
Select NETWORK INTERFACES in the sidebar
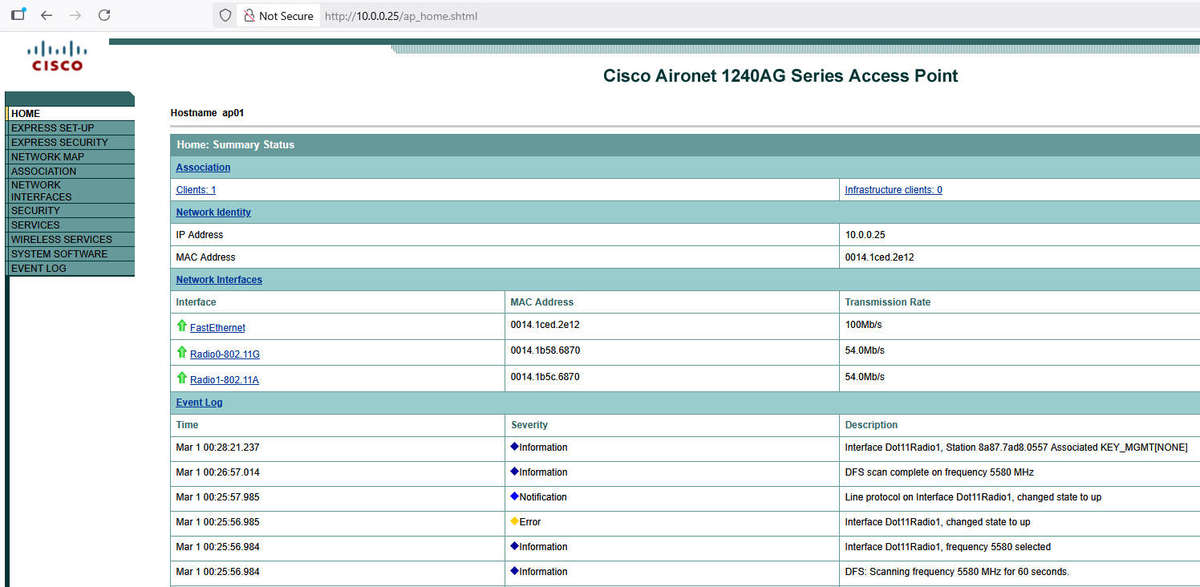click(x=40, y=190)
